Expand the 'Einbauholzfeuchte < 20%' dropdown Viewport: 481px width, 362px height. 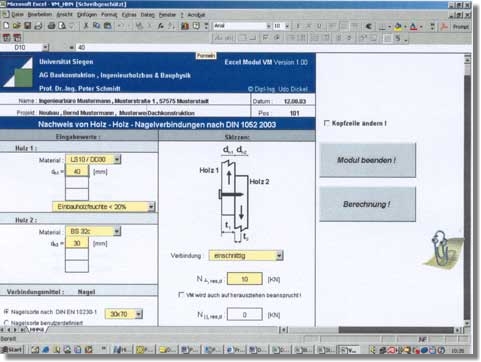coord(151,207)
